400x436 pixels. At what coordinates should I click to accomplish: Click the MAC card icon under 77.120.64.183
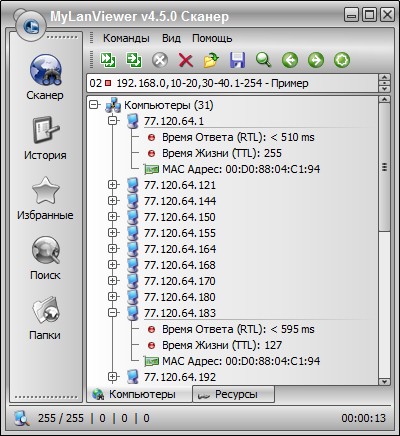pos(151,361)
